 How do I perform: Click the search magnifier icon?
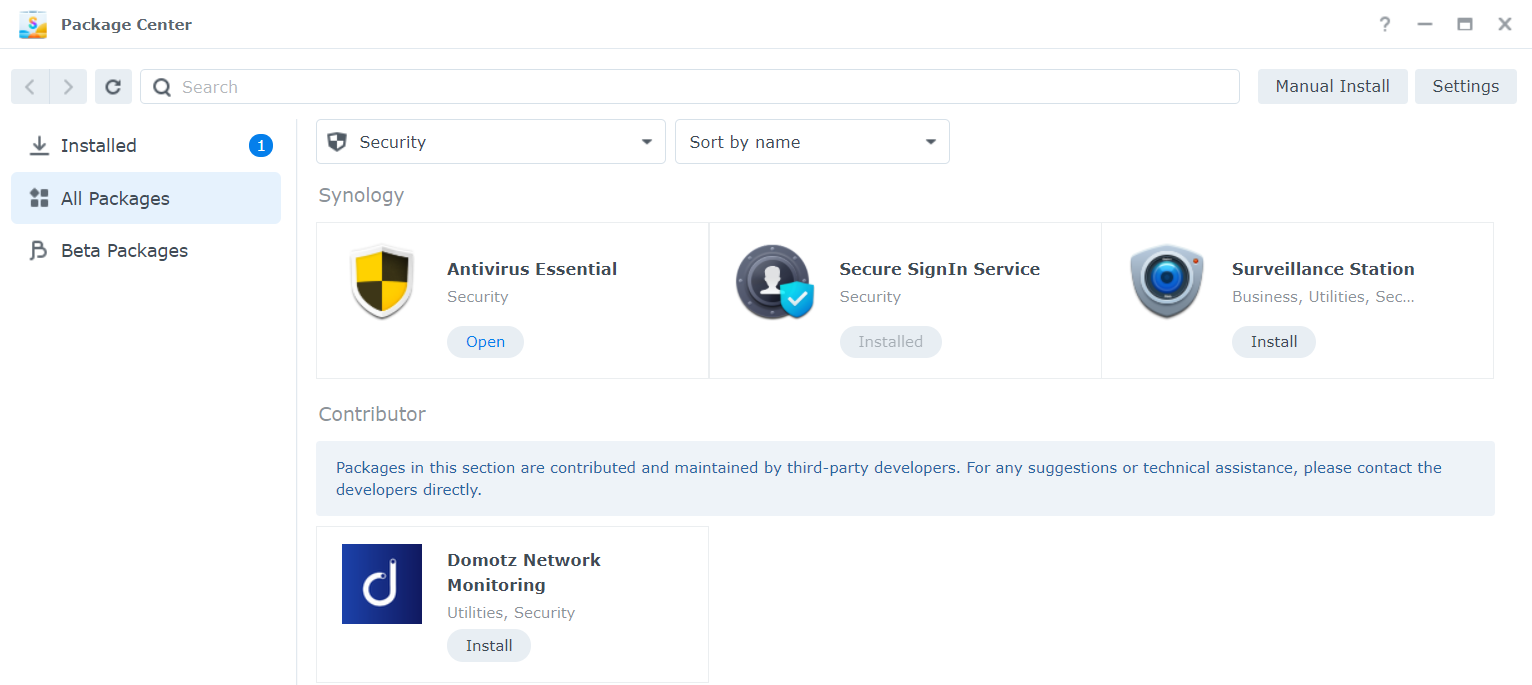click(162, 87)
